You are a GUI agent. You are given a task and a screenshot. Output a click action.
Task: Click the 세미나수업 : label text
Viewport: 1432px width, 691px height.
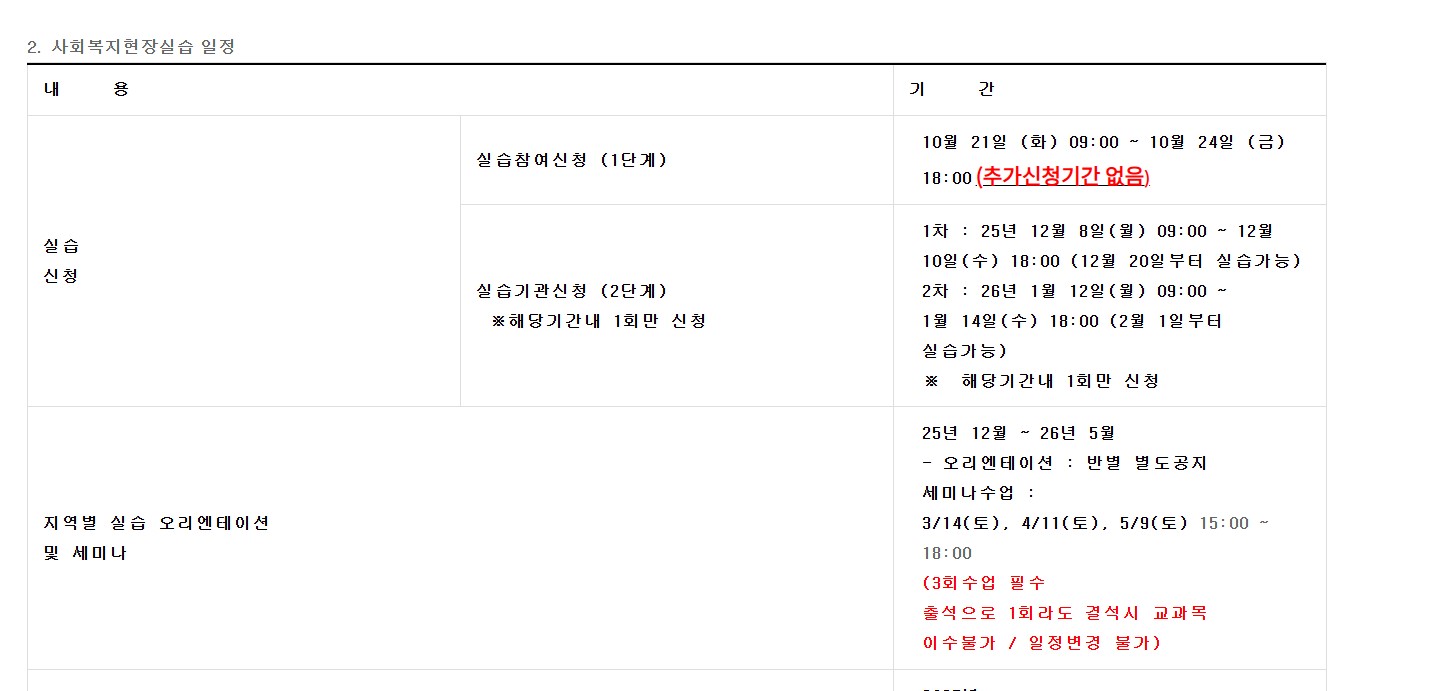(x=978, y=493)
